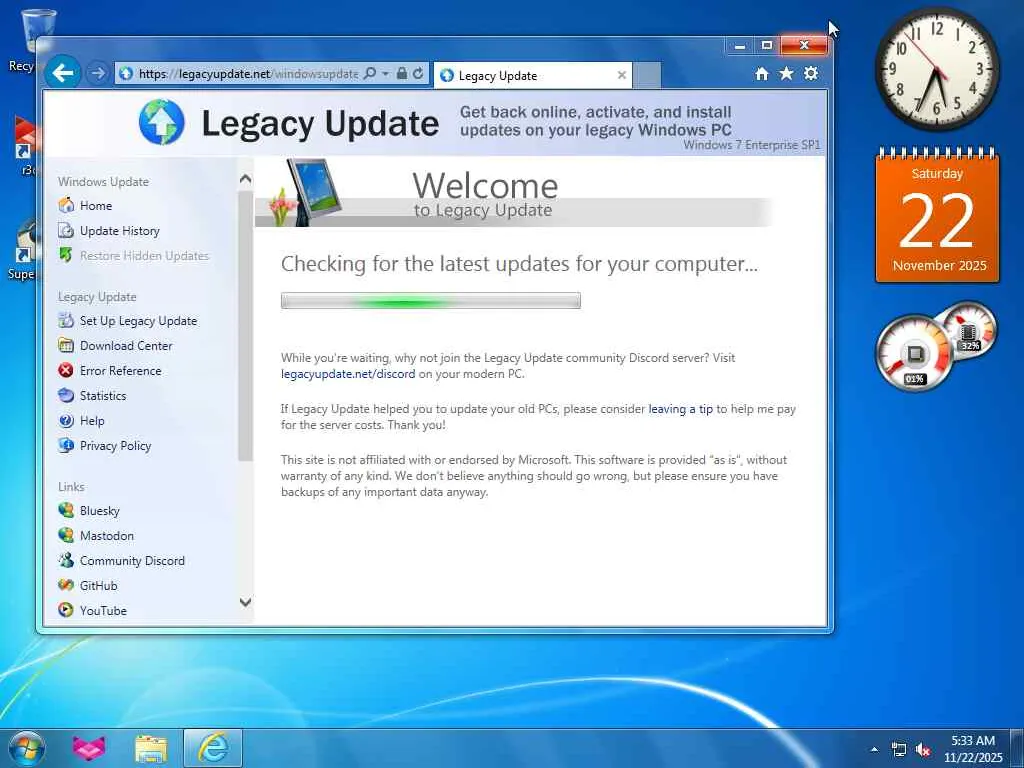Open Set Up Legacy Update link
The image size is (1024, 768).
138,321
